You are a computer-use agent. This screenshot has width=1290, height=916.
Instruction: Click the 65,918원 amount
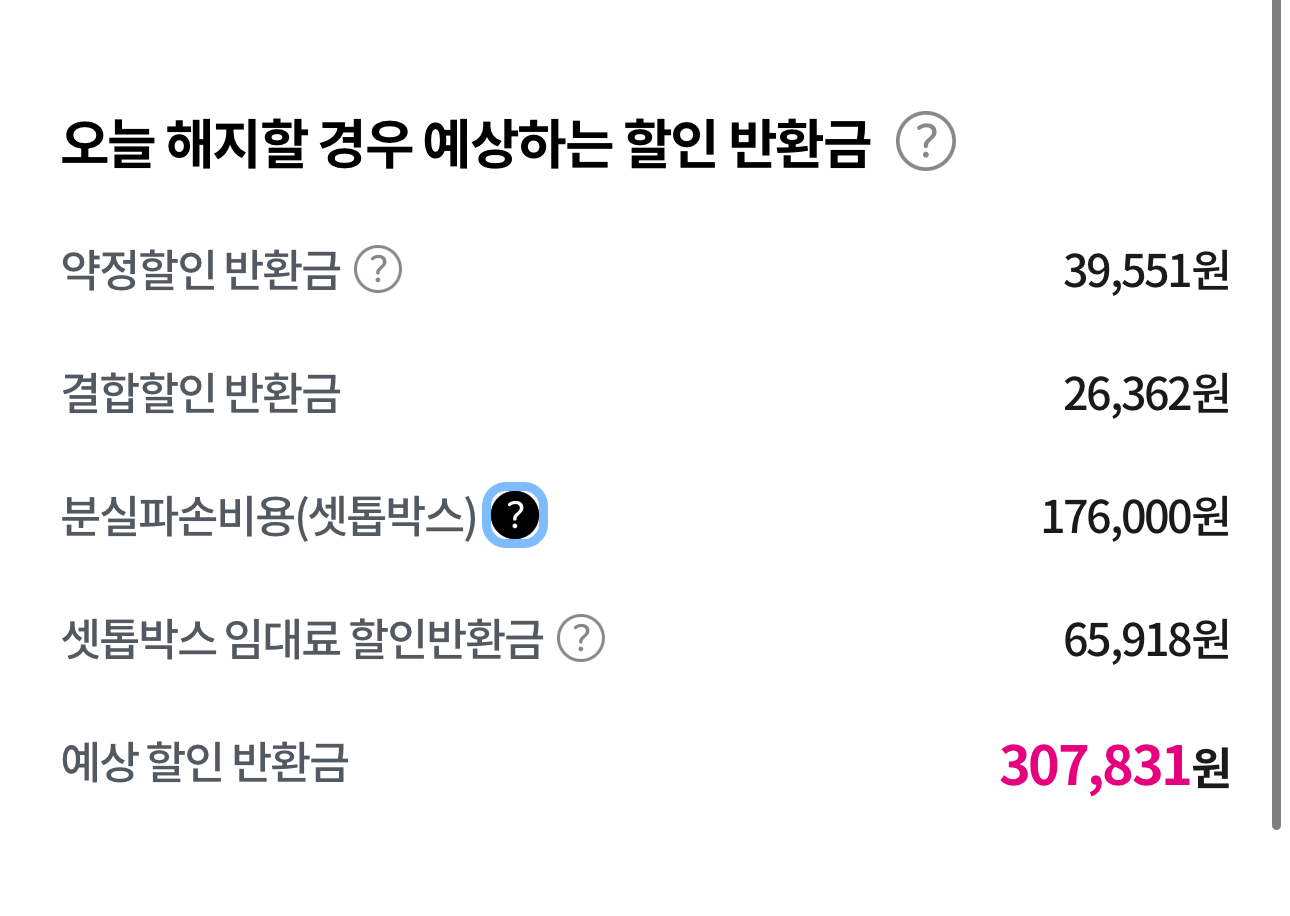1145,641
